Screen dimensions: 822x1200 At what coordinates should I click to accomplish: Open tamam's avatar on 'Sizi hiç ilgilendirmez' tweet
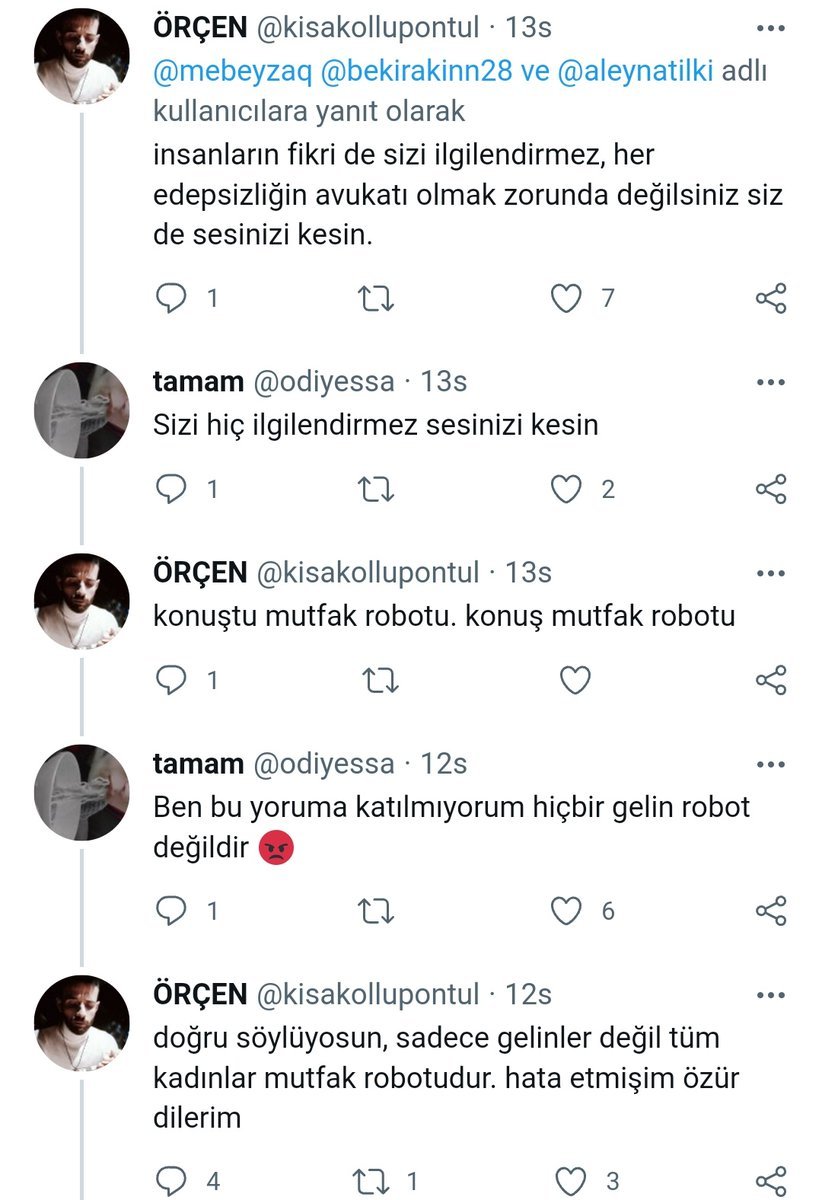pos(82,410)
